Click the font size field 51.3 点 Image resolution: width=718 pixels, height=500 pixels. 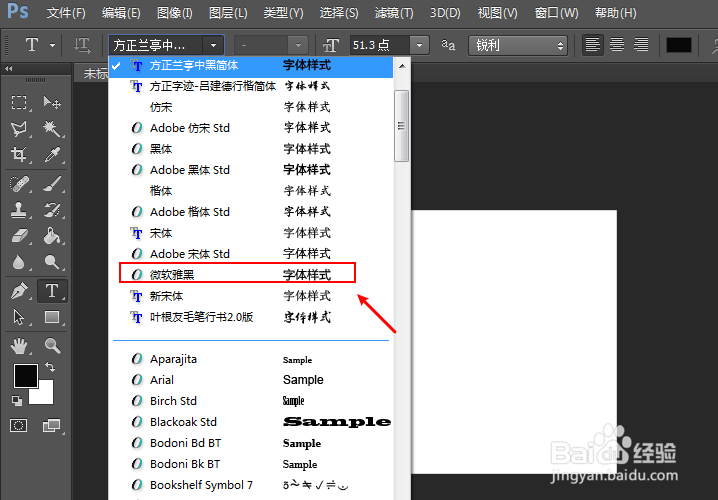pos(380,45)
